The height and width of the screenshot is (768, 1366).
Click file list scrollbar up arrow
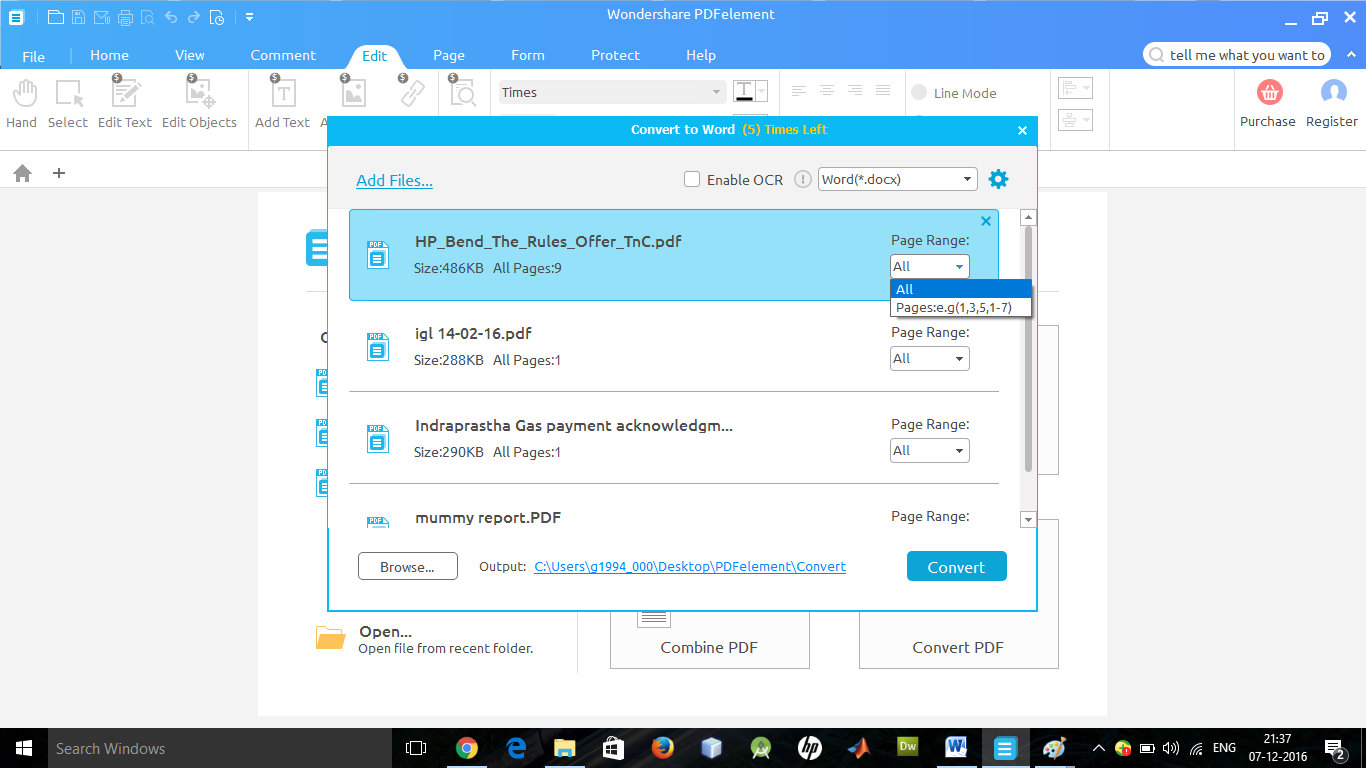coord(1028,217)
